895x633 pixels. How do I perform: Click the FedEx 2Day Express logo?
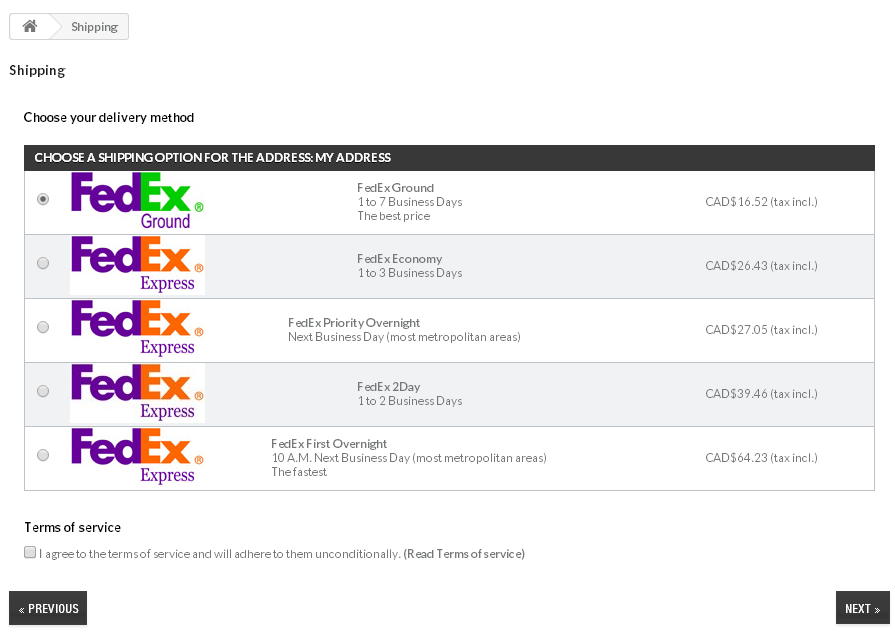(137, 393)
